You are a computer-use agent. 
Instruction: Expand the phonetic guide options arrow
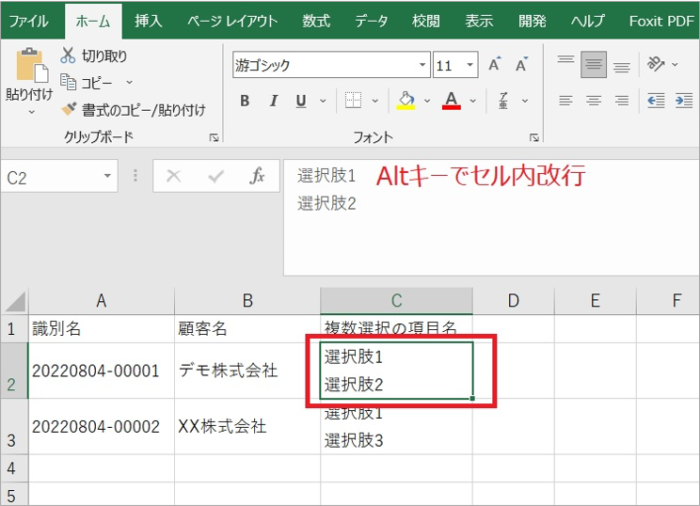(525, 101)
